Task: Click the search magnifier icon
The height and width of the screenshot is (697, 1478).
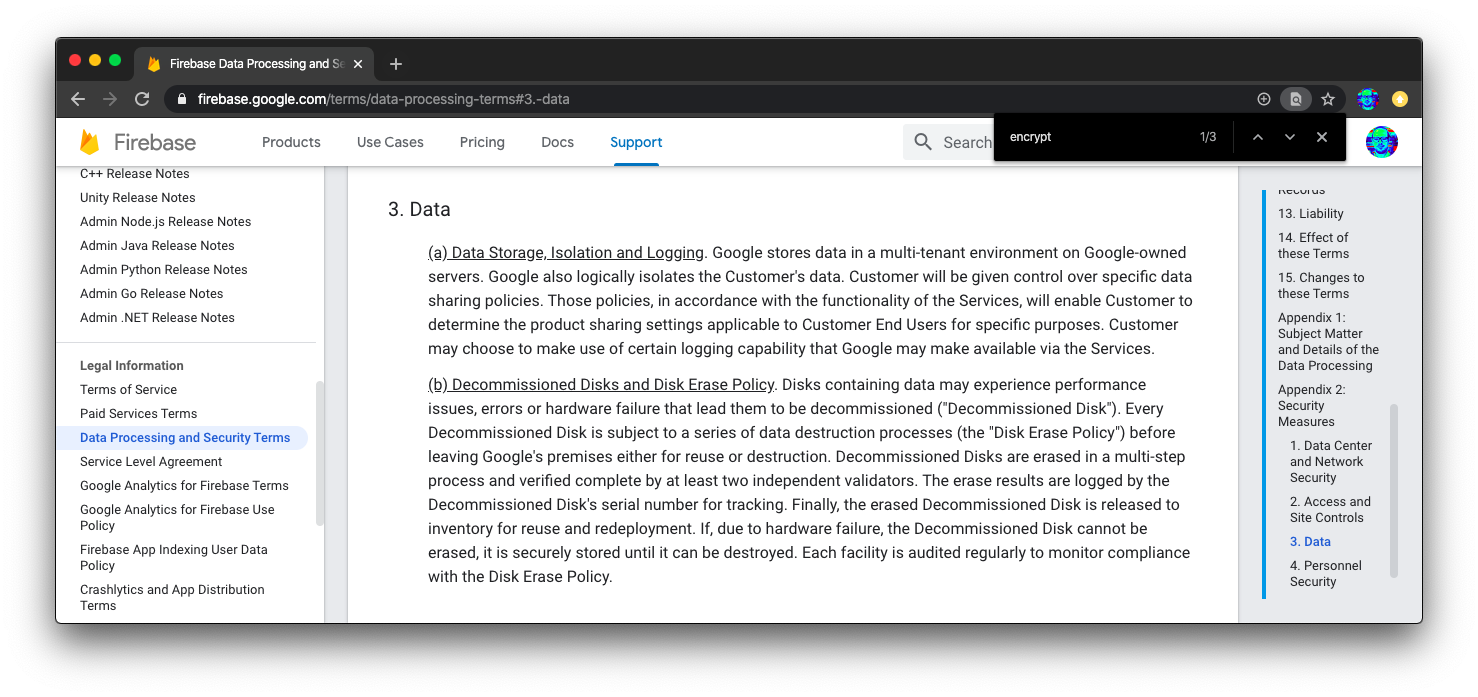Action: (923, 142)
